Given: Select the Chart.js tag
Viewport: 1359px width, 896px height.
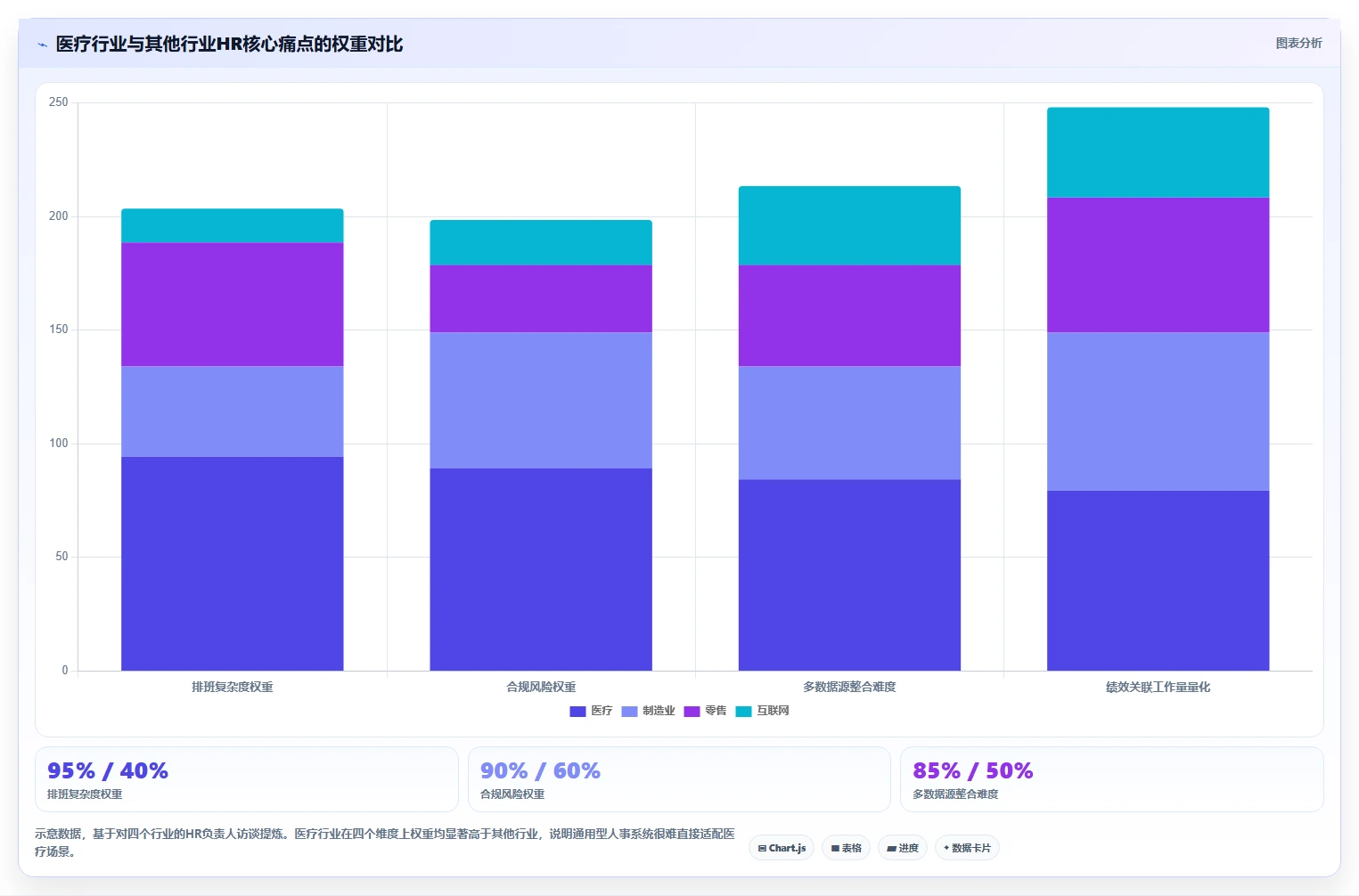Looking at the screenshot, I should (x=782, y=848).
